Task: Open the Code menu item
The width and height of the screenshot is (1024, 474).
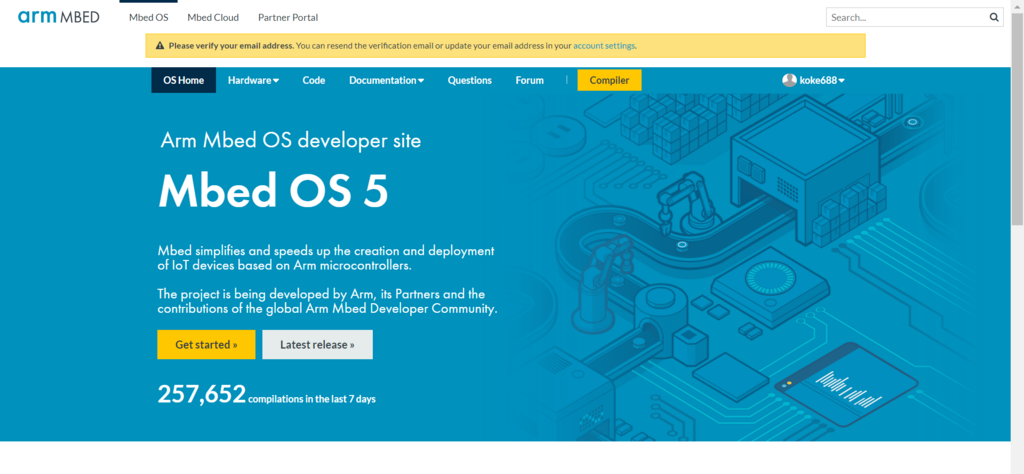Action: pos(313,80)
